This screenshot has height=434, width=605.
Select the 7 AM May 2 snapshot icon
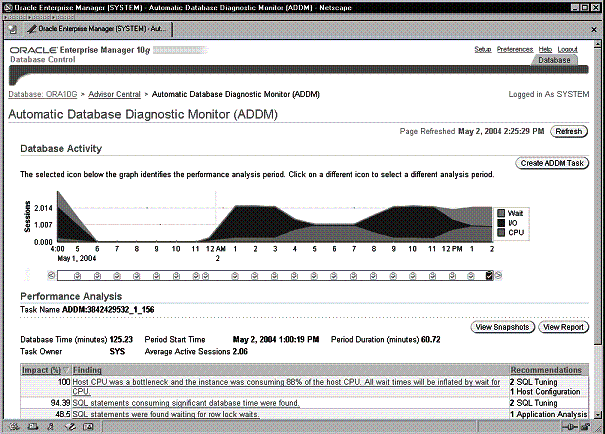(353, 276)
